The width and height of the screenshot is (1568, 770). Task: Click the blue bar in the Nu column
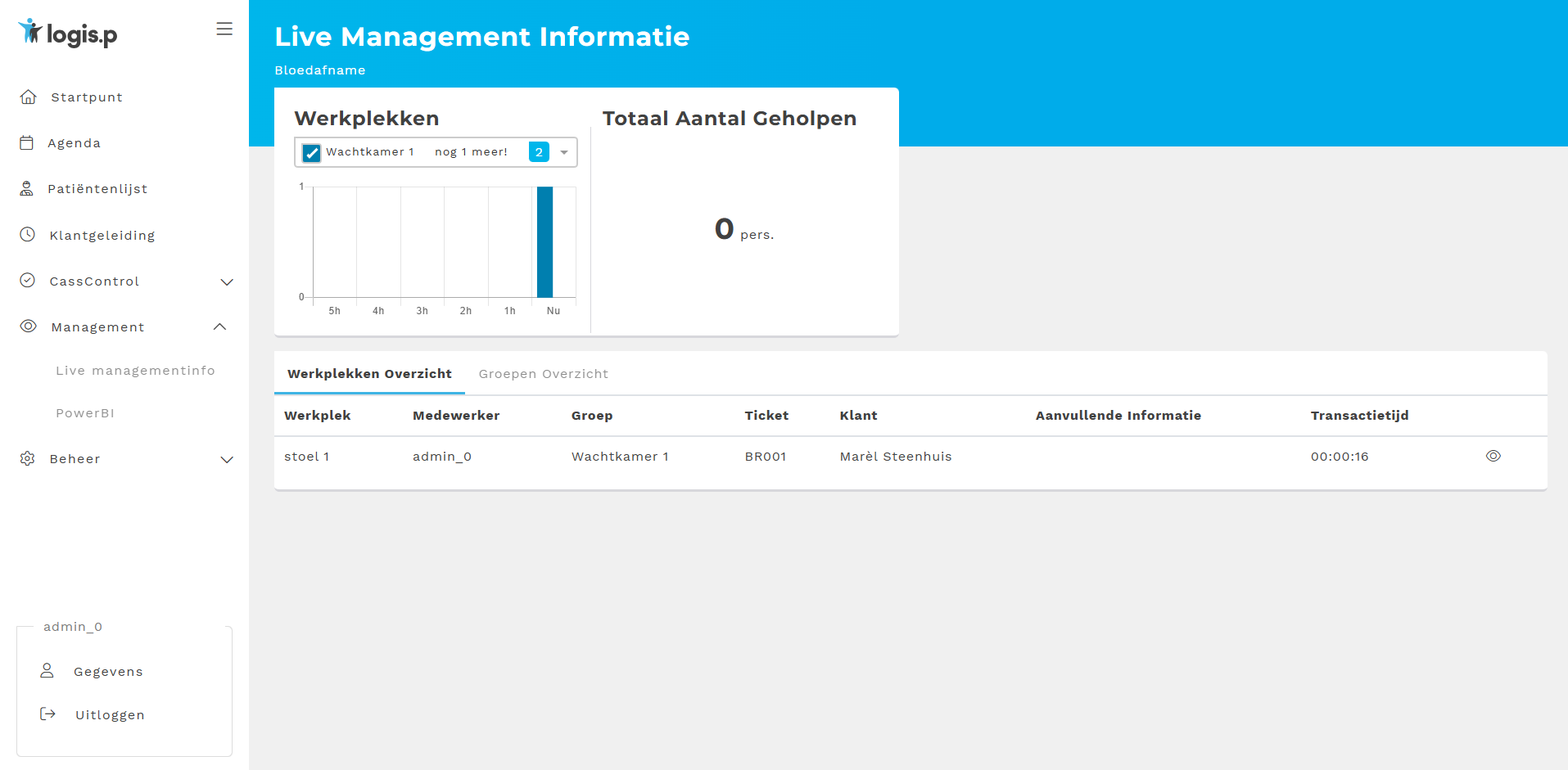coord(545,241)
